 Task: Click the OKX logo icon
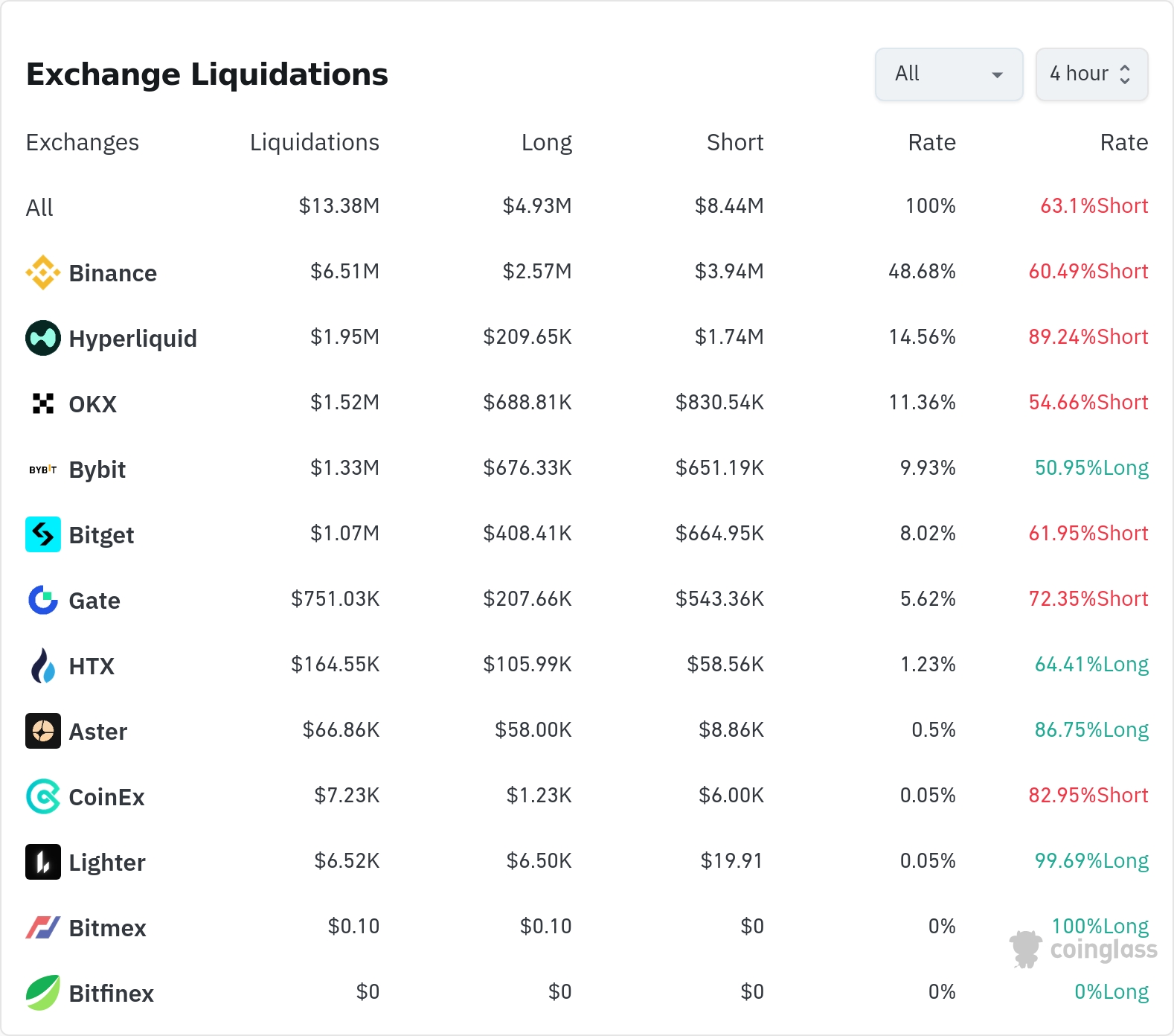pyautogui.click(x=43, y=403)
